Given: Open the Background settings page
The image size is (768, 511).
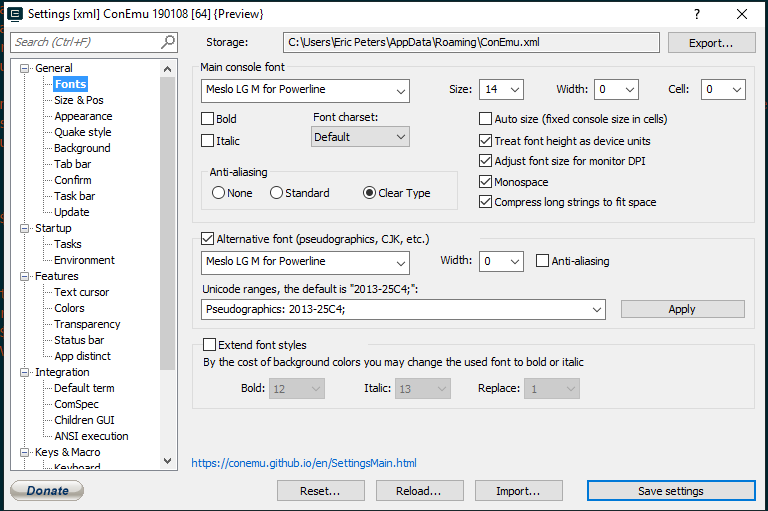Looking at the screenshot, I should [x=82, y=148].
